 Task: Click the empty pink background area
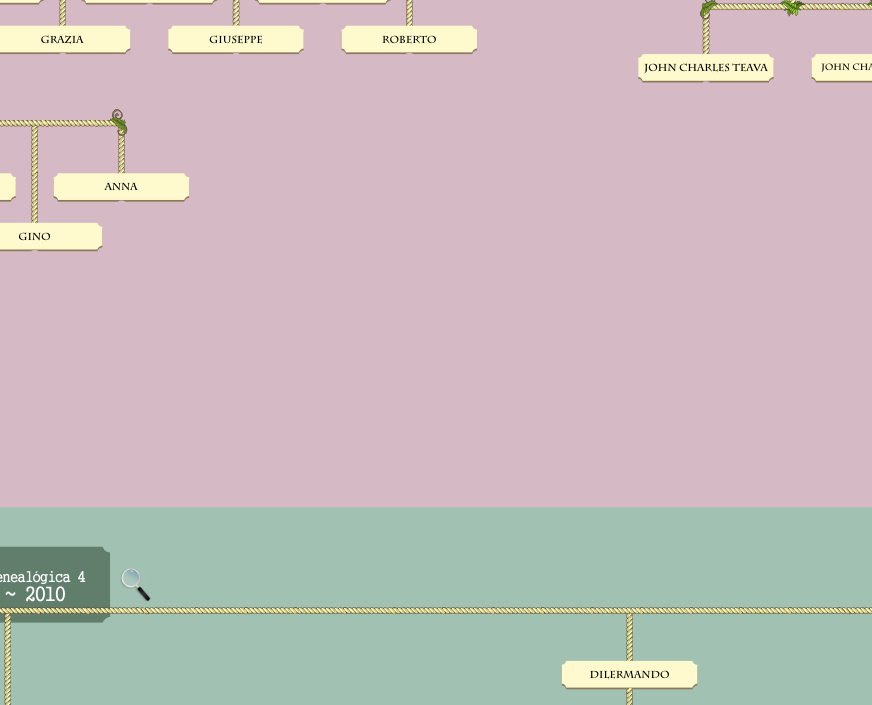tap(450, 300)
